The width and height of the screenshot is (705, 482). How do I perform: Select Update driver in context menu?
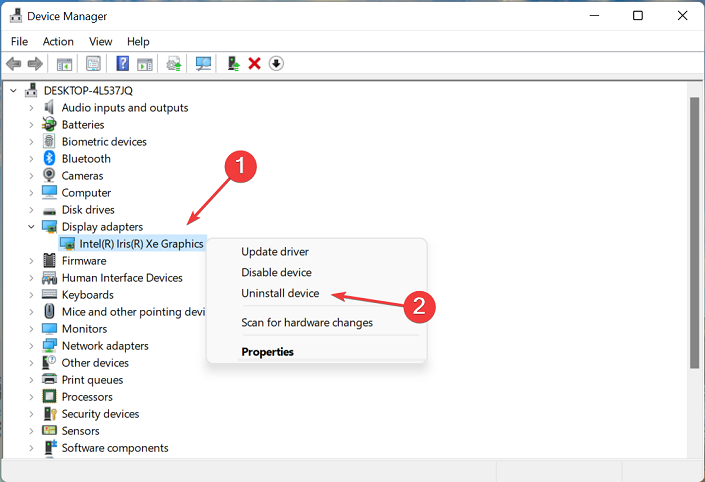click(275, 252)
